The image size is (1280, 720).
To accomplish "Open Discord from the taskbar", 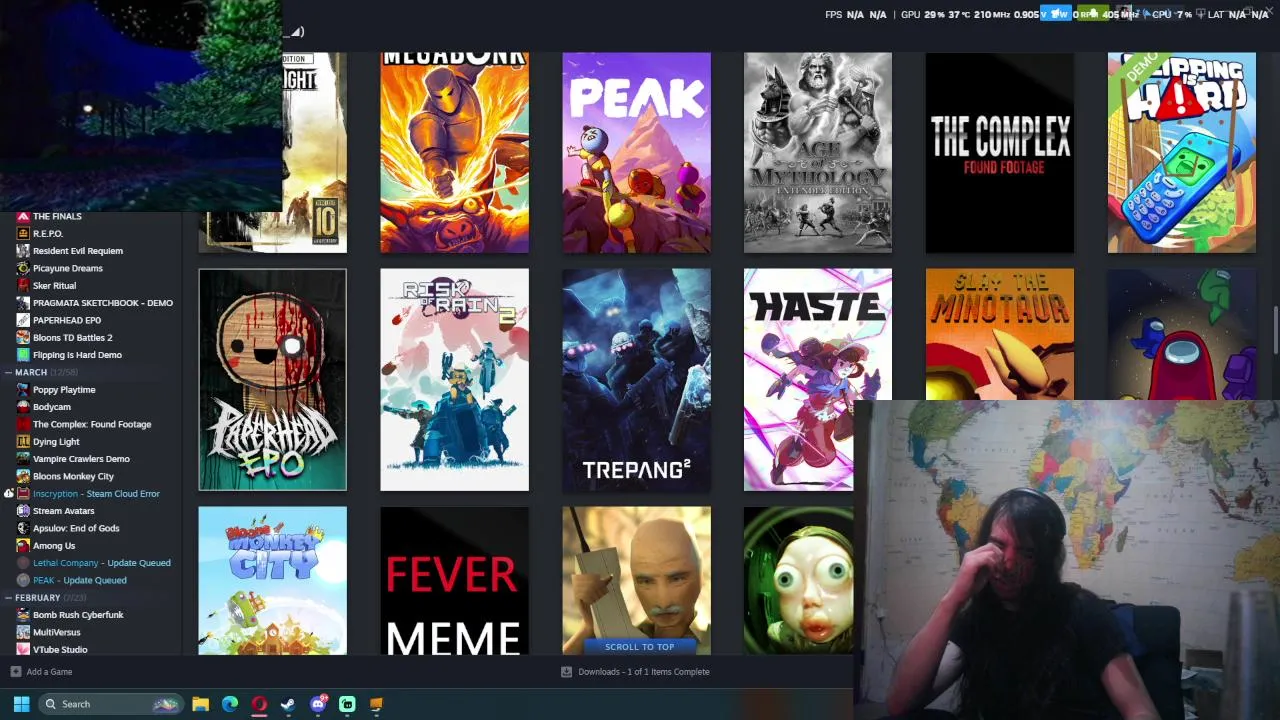I will click(318, 704).
